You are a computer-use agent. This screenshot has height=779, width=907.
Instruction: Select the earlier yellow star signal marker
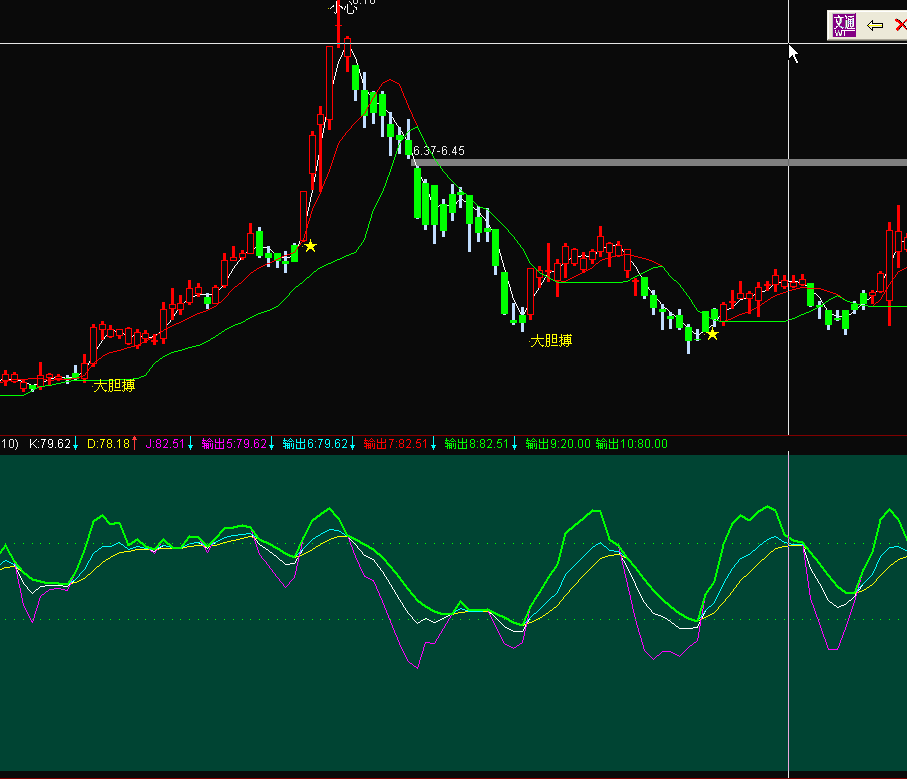tap(310, 246)
